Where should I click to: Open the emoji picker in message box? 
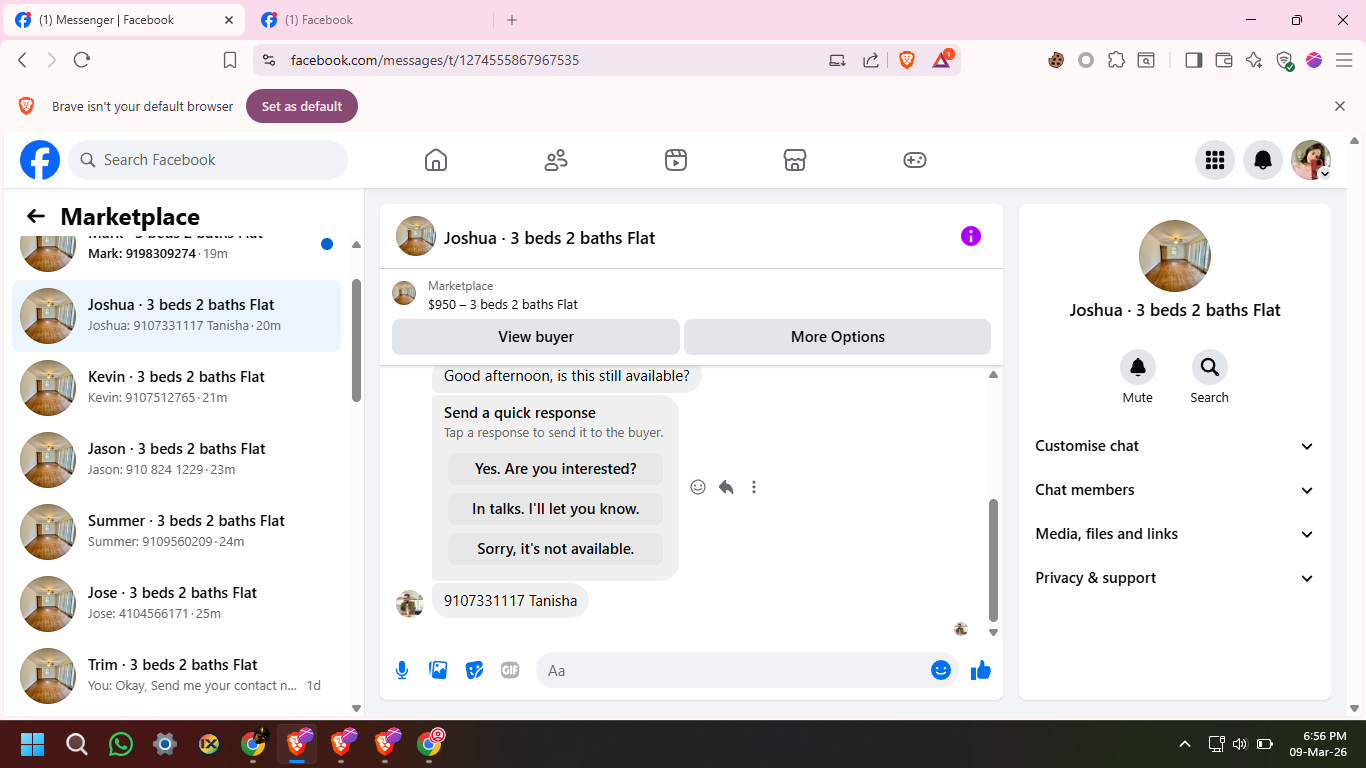pos(941,670)
